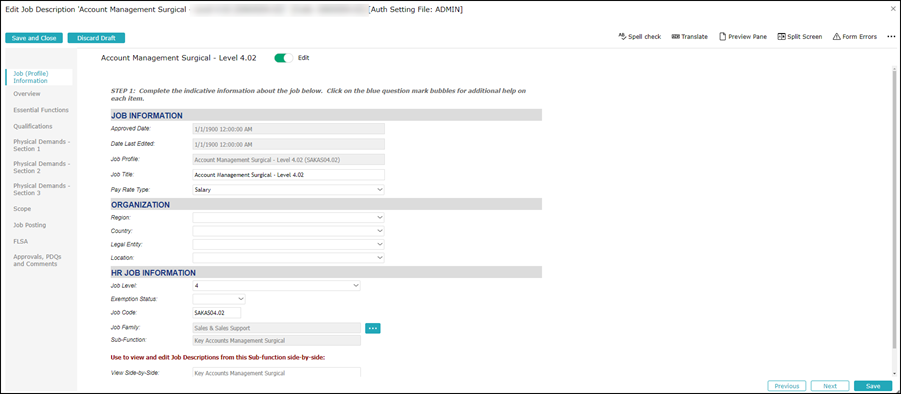Open the Location dropdown
This screenshot has height=394, width=901.
[288, 258]
